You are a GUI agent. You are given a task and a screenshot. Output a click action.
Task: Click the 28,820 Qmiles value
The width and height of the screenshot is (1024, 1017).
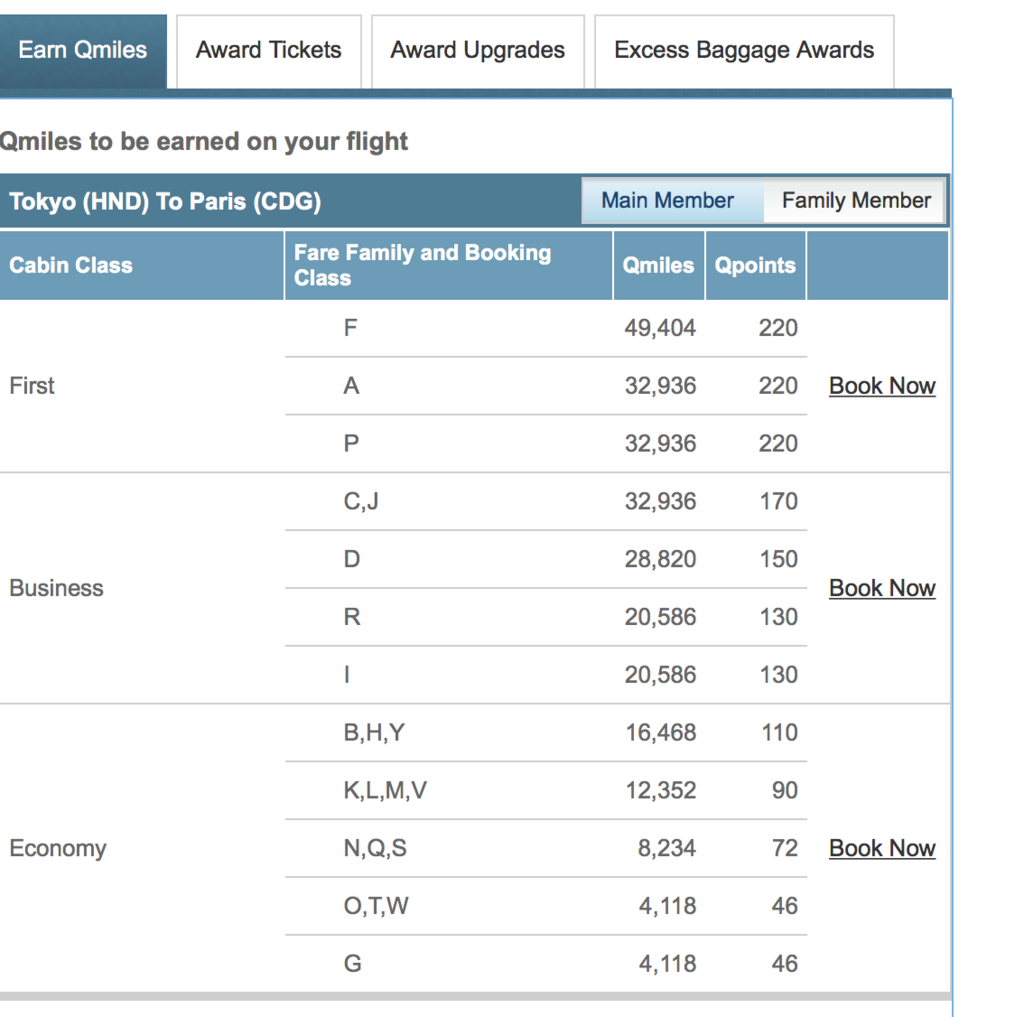point(660,559)
